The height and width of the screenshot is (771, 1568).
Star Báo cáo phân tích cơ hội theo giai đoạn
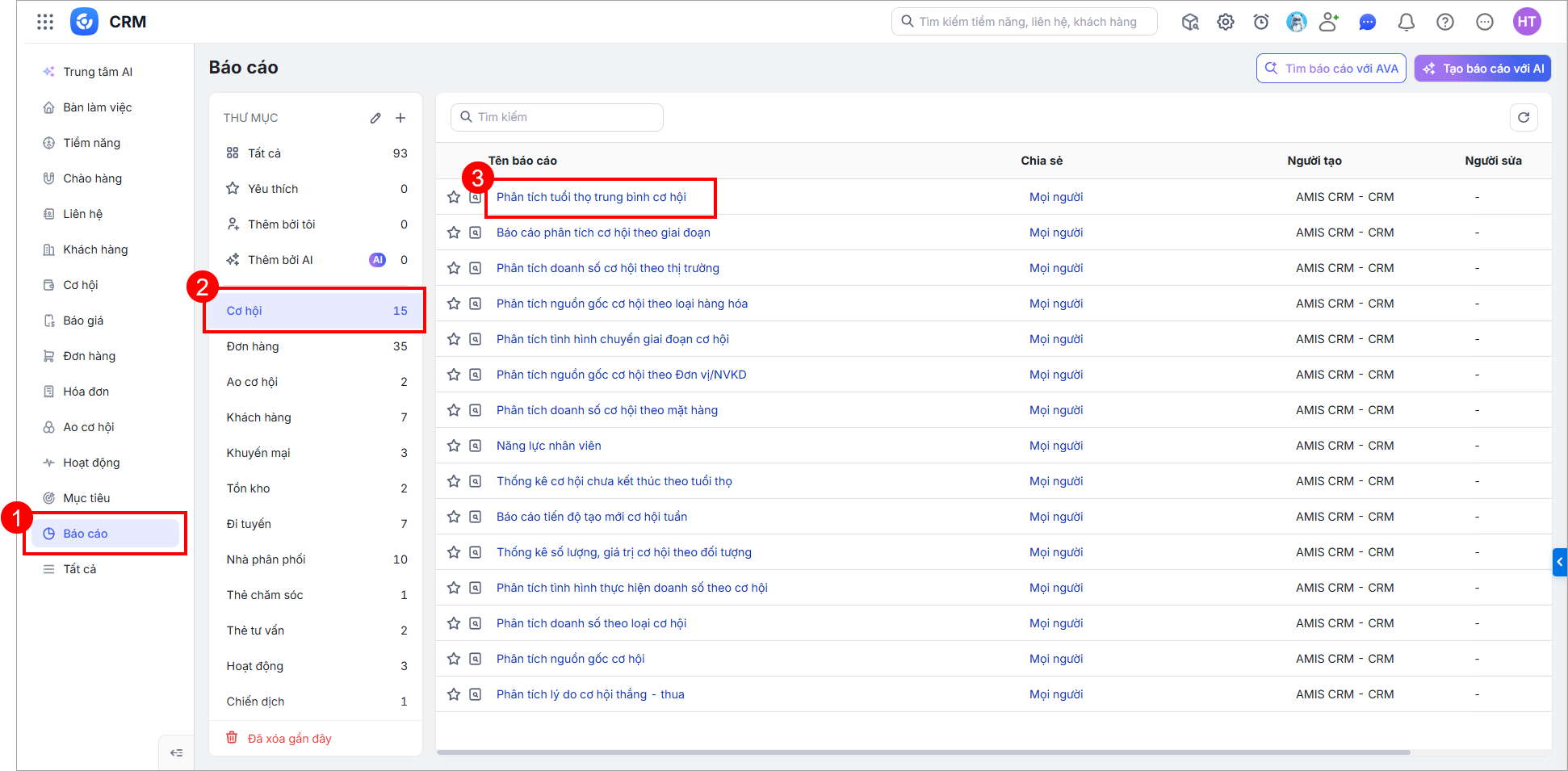click(x=454, y=233)
